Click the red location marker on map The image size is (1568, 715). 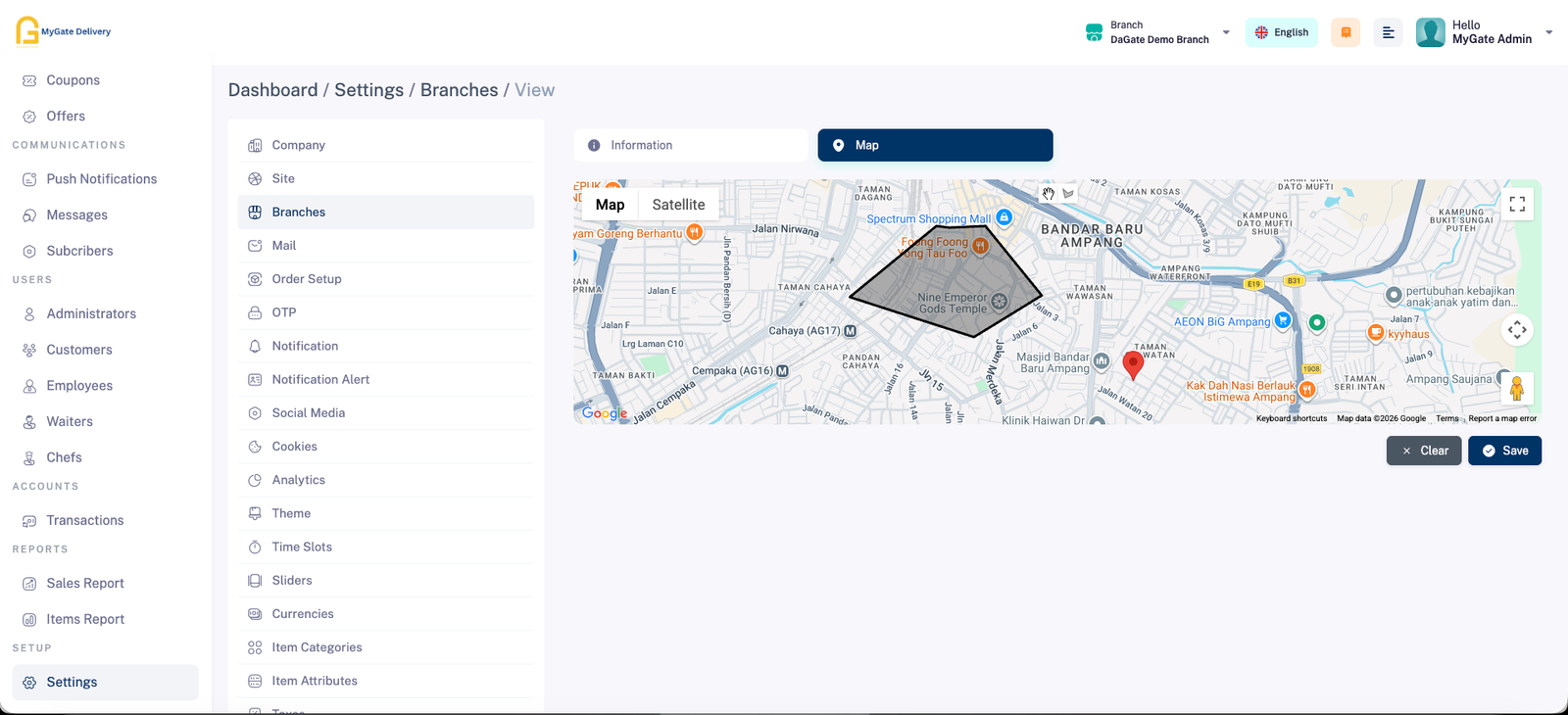(x=1133, y=363)
